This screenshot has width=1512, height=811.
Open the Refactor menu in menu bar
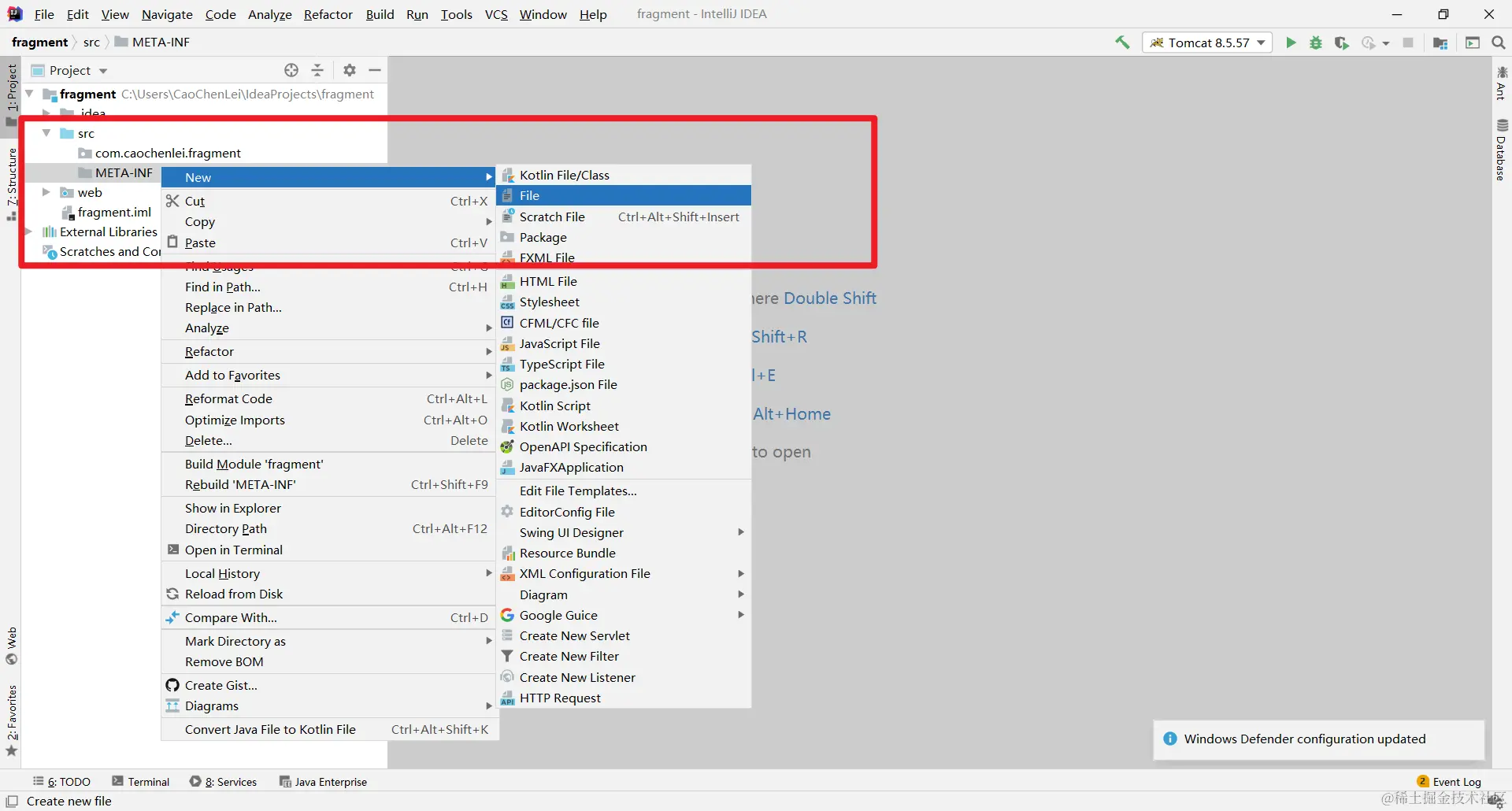tap(328, 14)
